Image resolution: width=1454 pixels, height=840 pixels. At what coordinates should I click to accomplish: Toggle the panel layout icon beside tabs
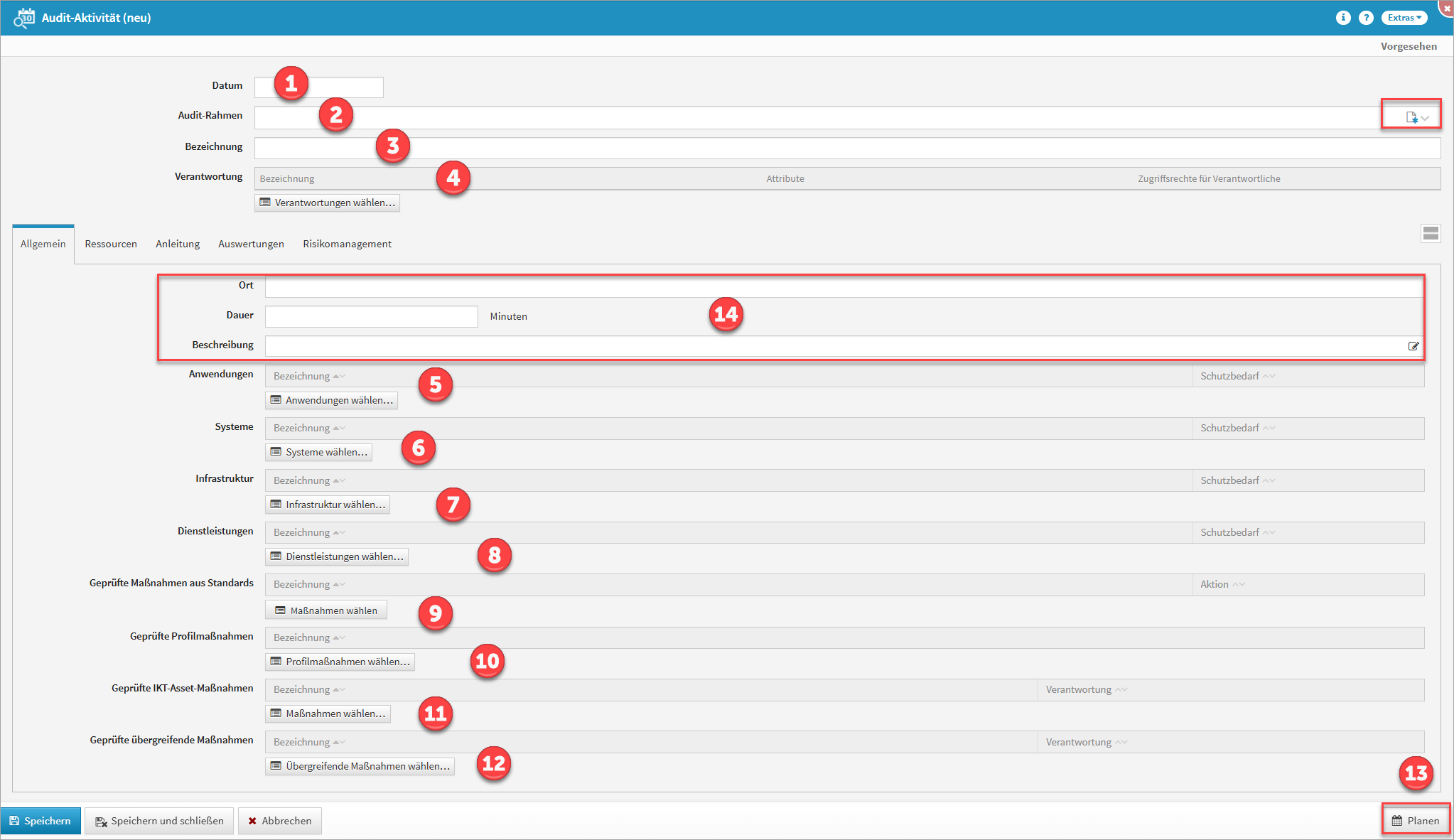click(1431, 233)
